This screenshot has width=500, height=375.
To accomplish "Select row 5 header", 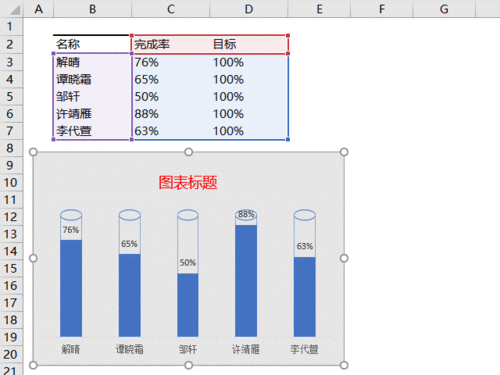I will point(10,97).
